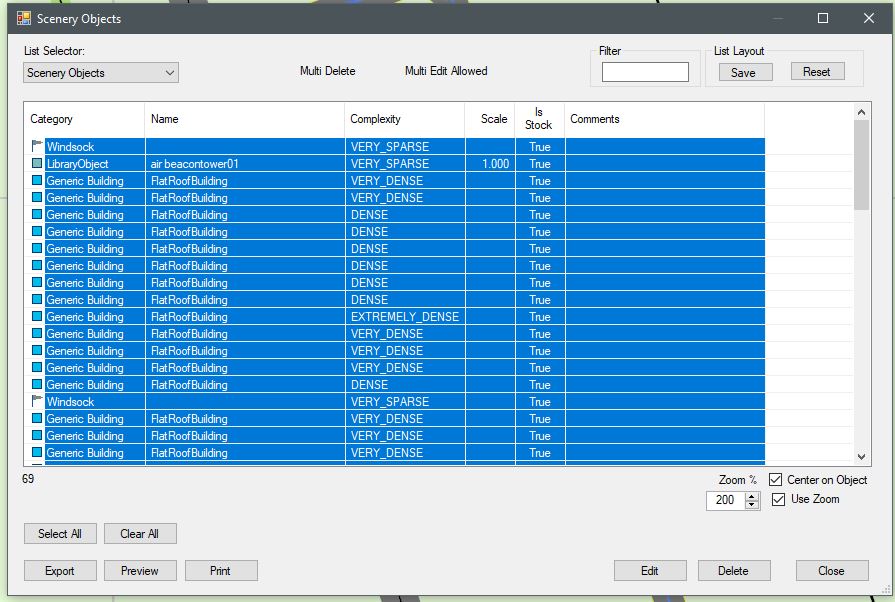Toggle the Center on Object checkbox

click(776, 479)
